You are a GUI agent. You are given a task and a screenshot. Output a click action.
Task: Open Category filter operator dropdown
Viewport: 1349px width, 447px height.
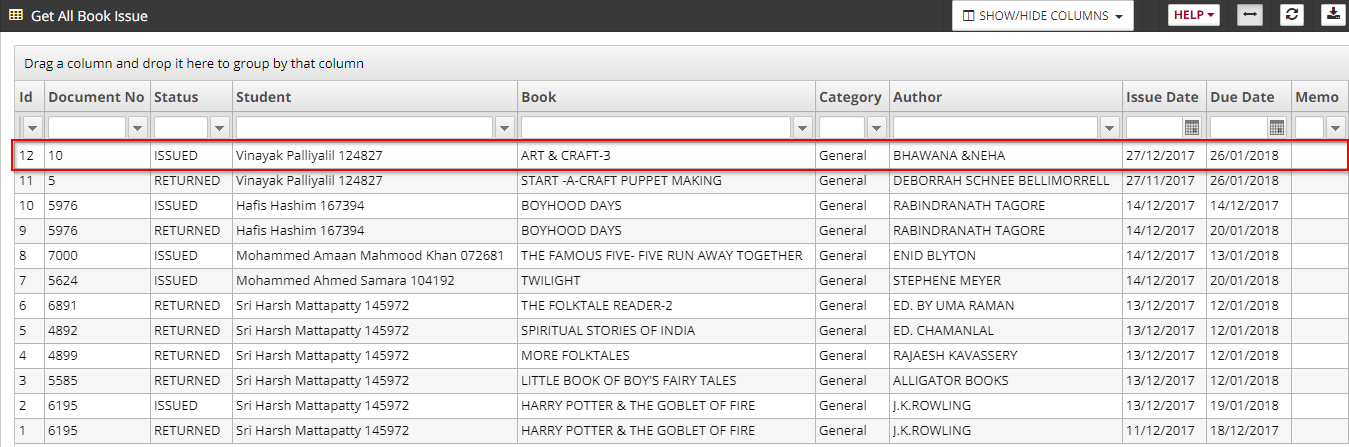(877, 128)
